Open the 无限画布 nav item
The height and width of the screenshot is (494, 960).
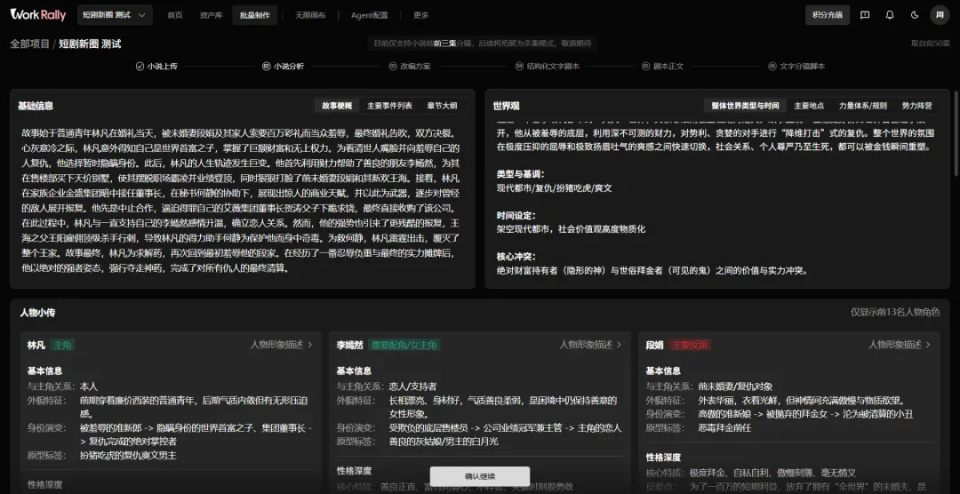click(x=310, y=15)
